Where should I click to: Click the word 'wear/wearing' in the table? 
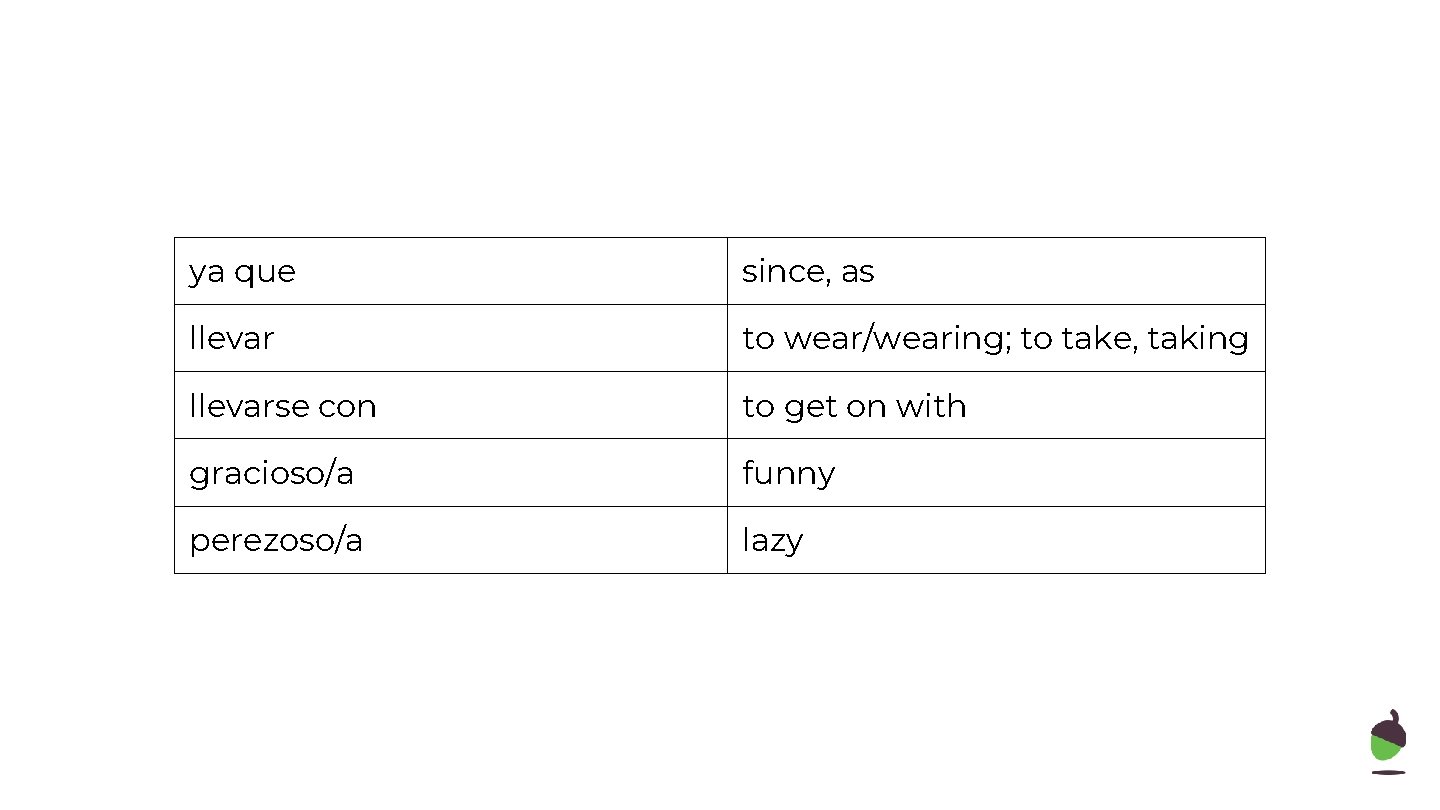click(897, 339)
